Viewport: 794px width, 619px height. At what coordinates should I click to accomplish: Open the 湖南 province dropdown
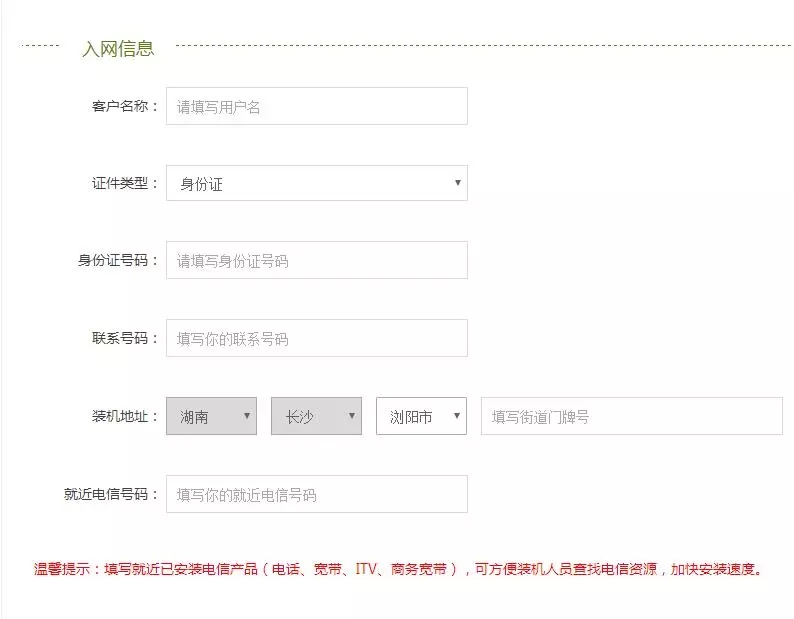(211, 416)
